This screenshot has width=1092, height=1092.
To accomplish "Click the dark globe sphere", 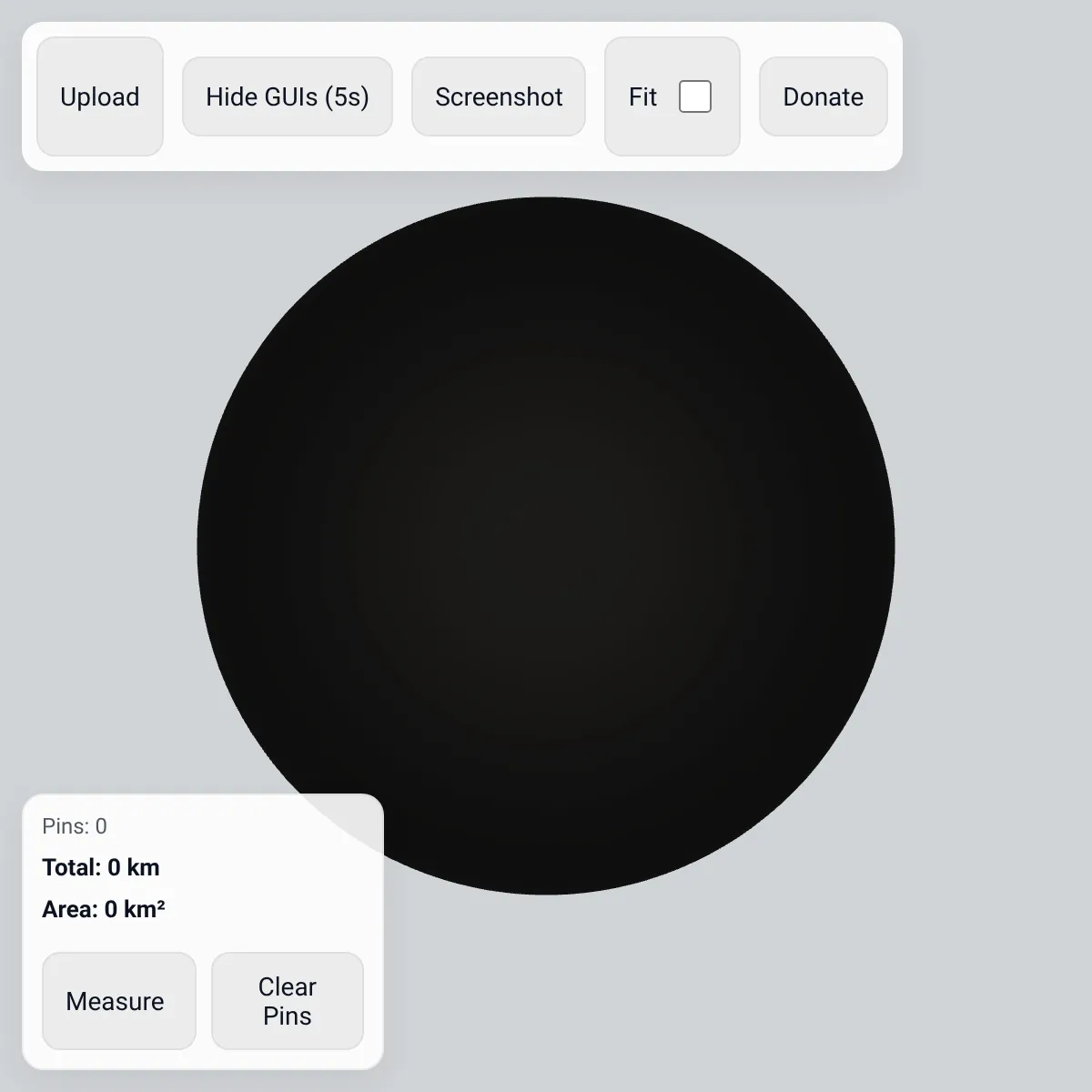I will point(546,546).
